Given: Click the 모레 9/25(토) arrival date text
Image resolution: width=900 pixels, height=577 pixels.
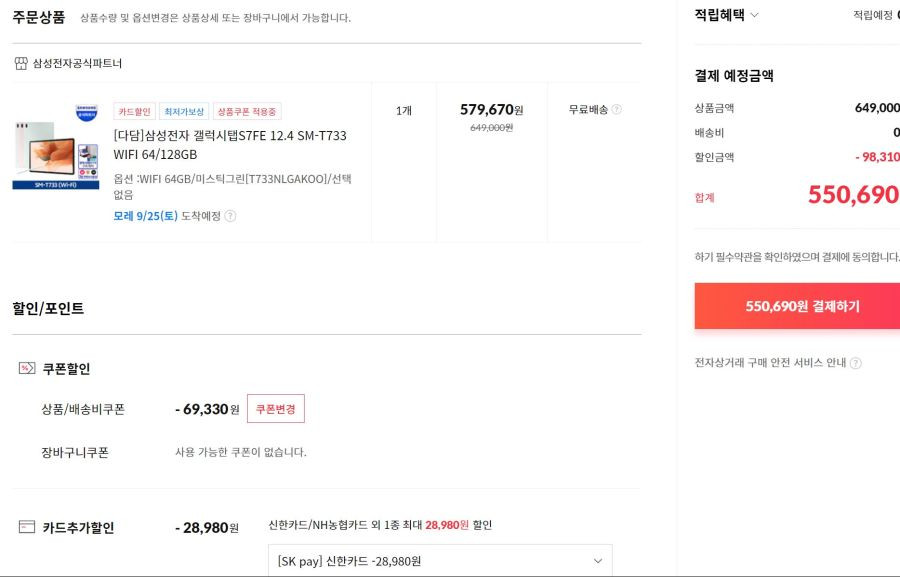Looking at the screenshot, I should coord(145,216).
